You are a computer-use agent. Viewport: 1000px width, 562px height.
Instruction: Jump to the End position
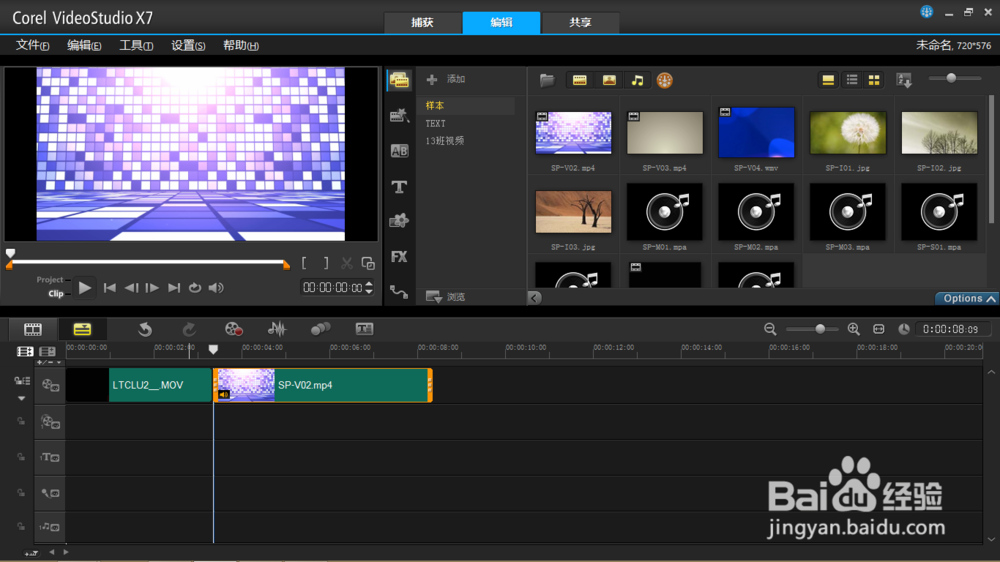click(x=173, y=288)
